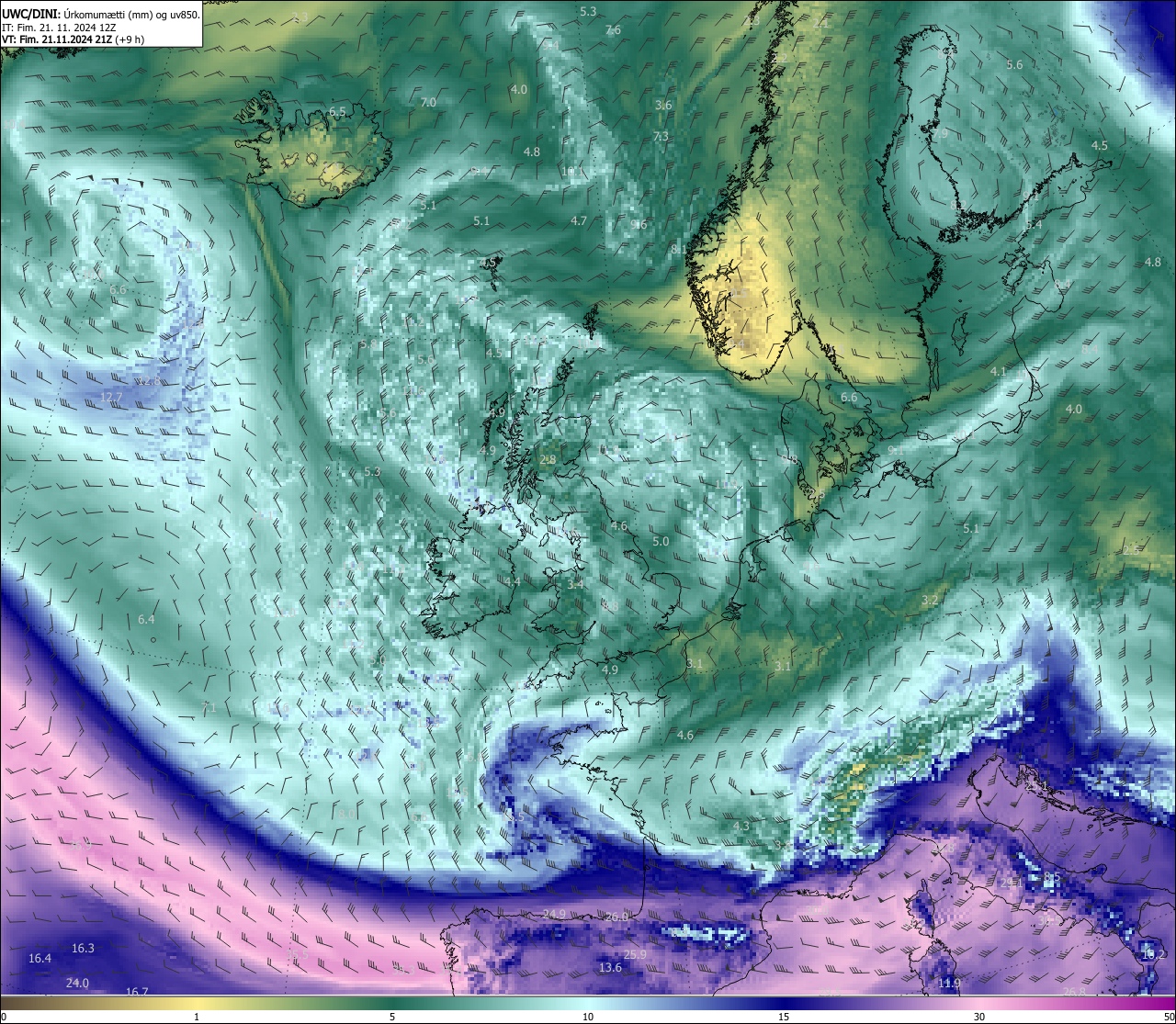Click the color scale tick label "15"

(784, 1017)
